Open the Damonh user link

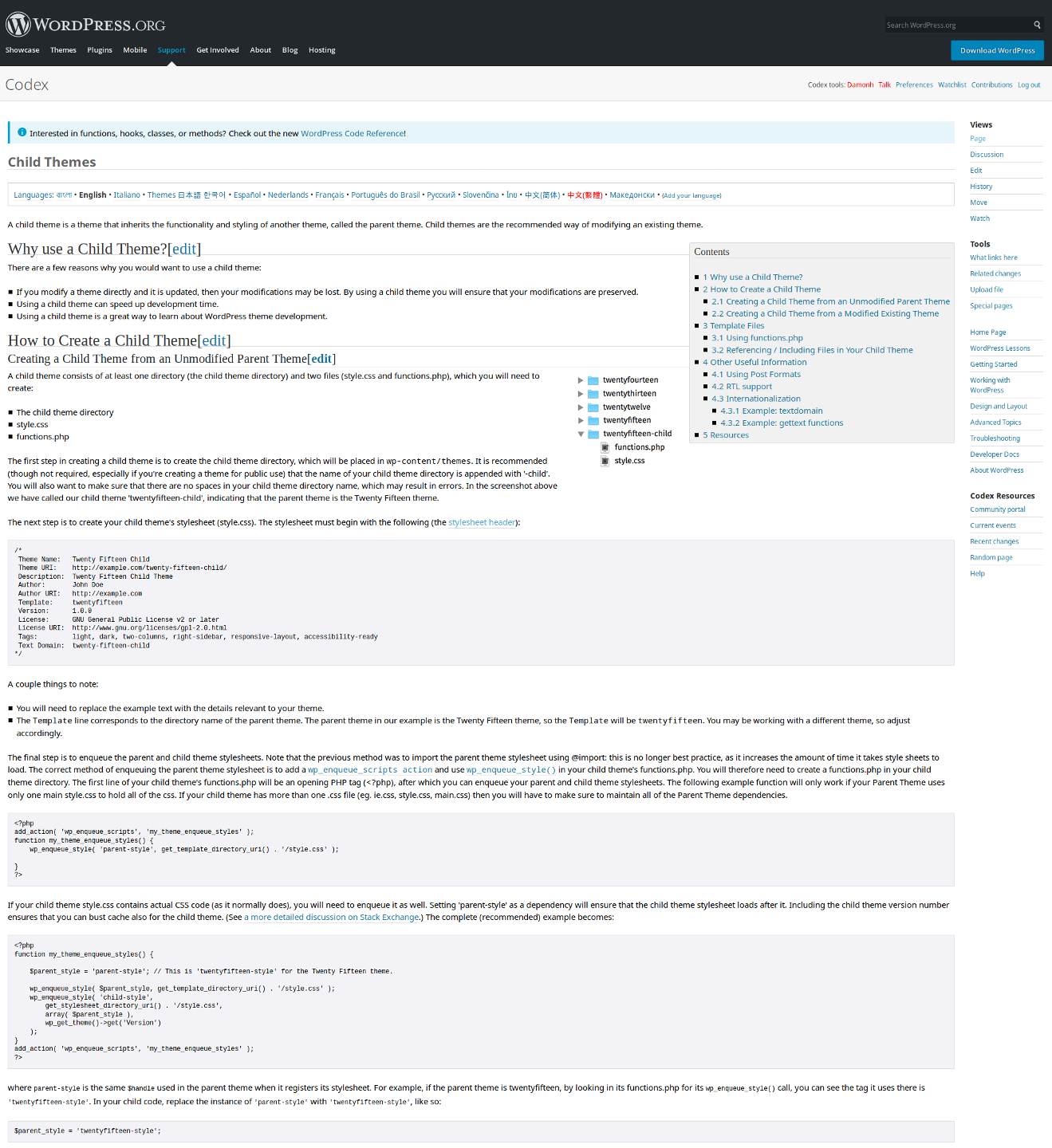click(x=860, y=85)
